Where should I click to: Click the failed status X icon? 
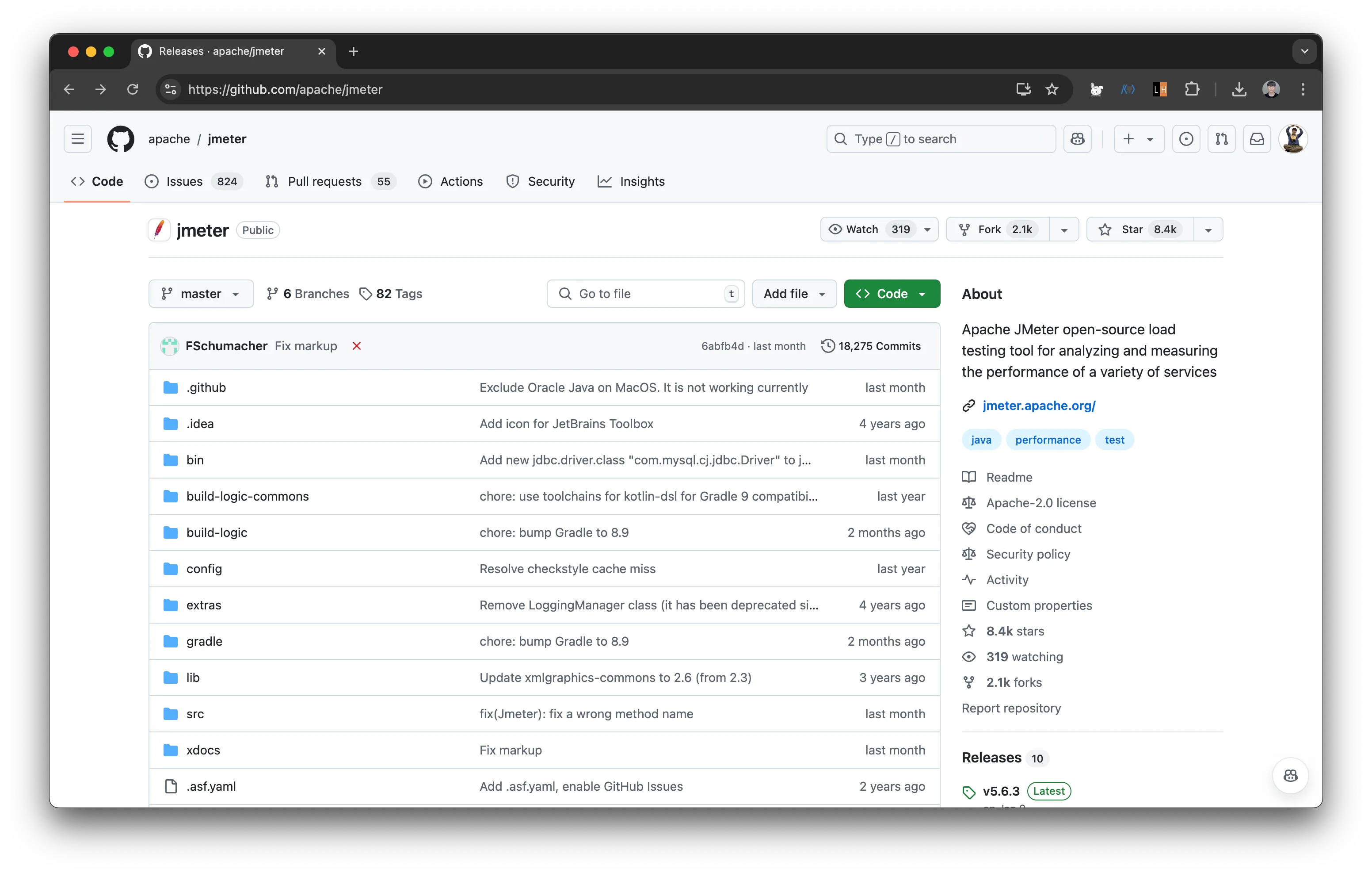point(357,346)
